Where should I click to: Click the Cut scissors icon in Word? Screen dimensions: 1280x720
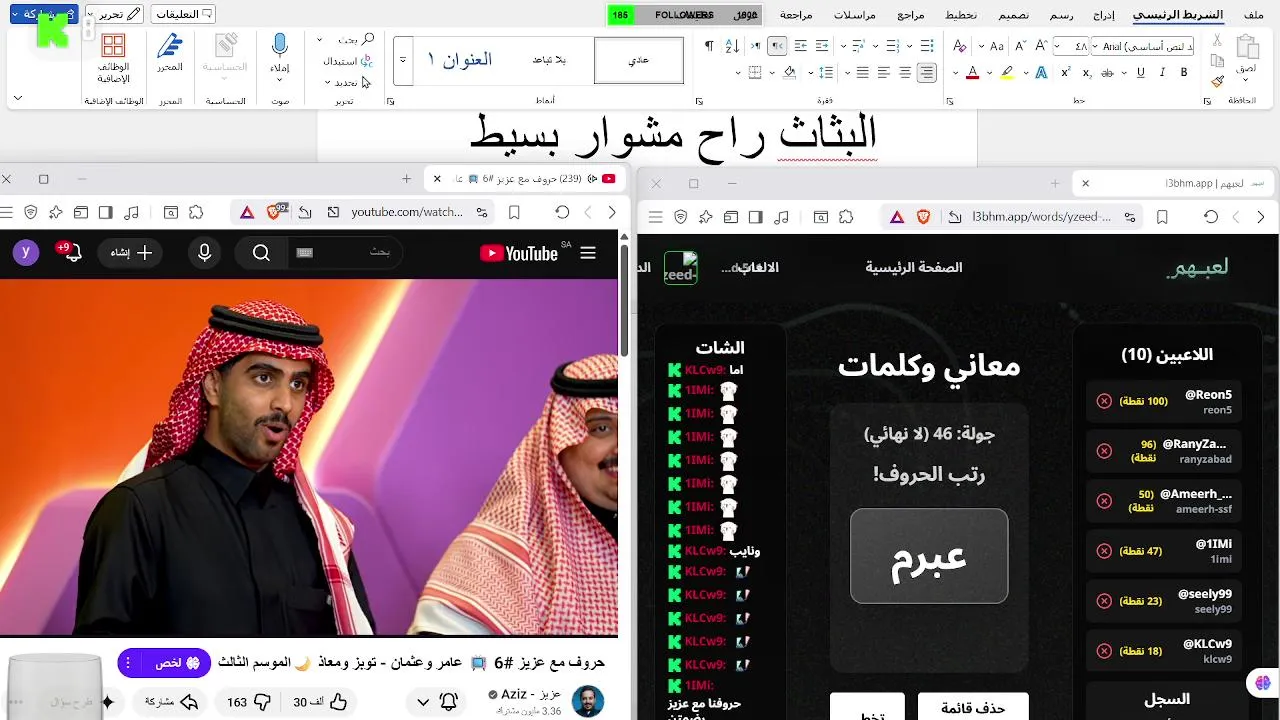click(1217, 40)
